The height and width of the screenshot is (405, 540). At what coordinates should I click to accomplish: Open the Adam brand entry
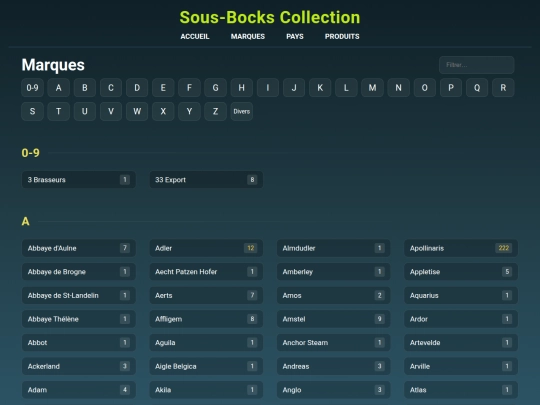pyautogui.click(x=79, y=390)
